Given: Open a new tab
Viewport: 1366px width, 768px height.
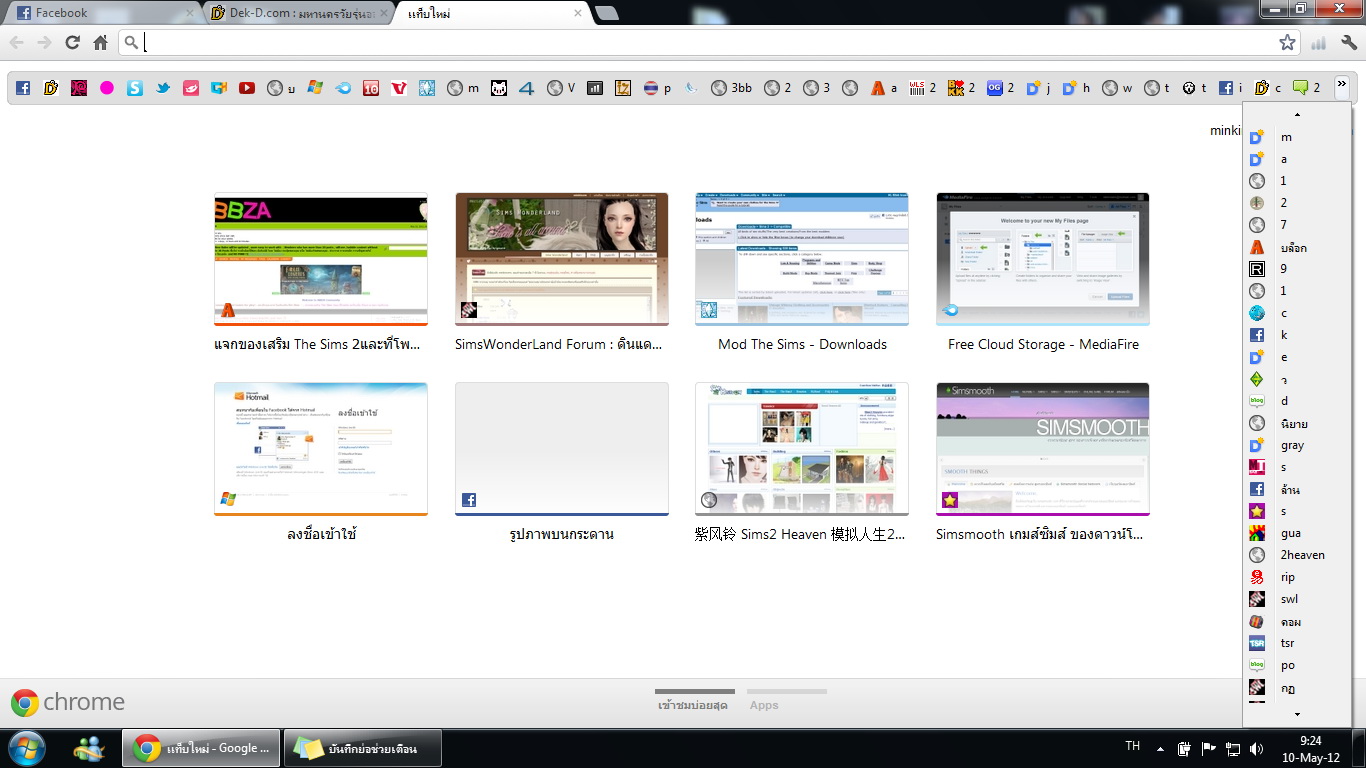Looking at the screenshot, I should (x=606, y=13).
